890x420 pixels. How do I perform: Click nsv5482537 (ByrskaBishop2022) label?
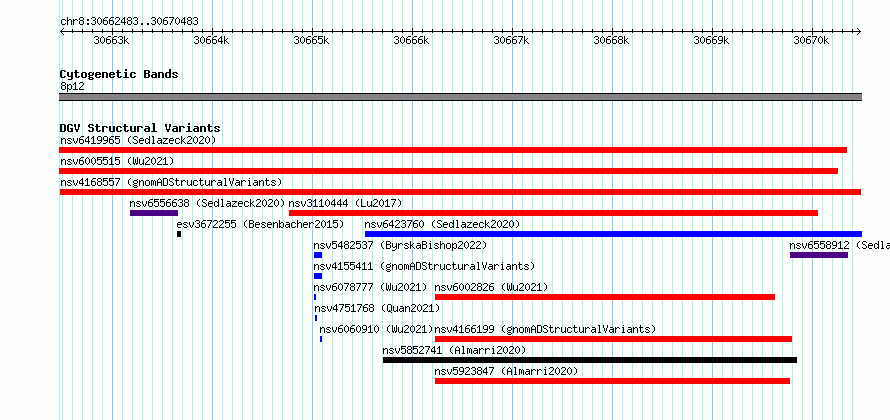[400, 245]
